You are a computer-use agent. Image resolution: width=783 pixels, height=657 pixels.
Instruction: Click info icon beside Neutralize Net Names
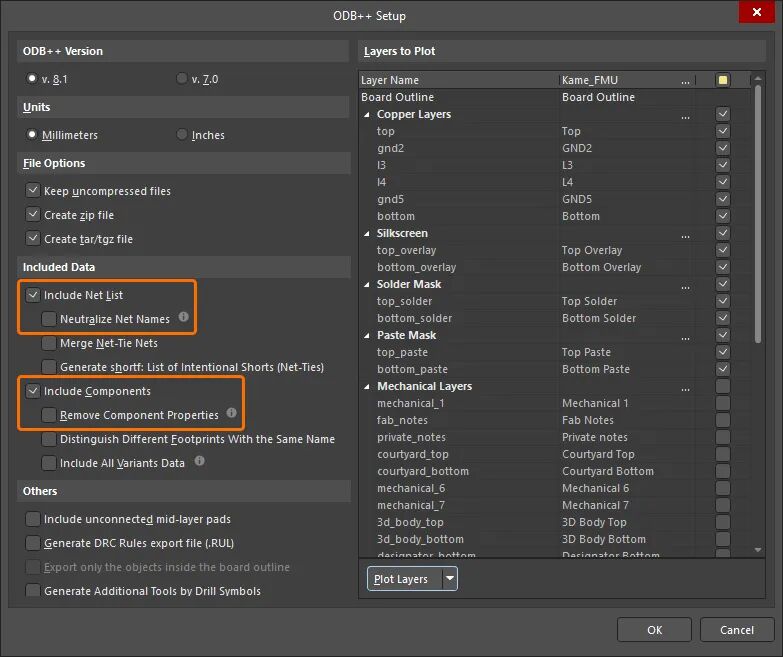184,317
